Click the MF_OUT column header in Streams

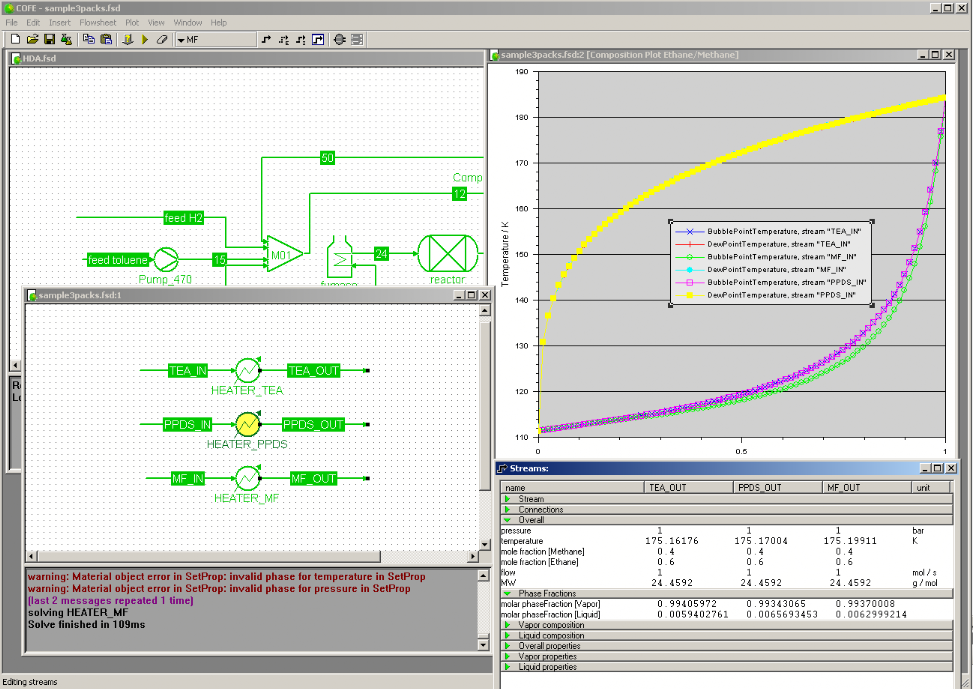[x=867, y=488]
